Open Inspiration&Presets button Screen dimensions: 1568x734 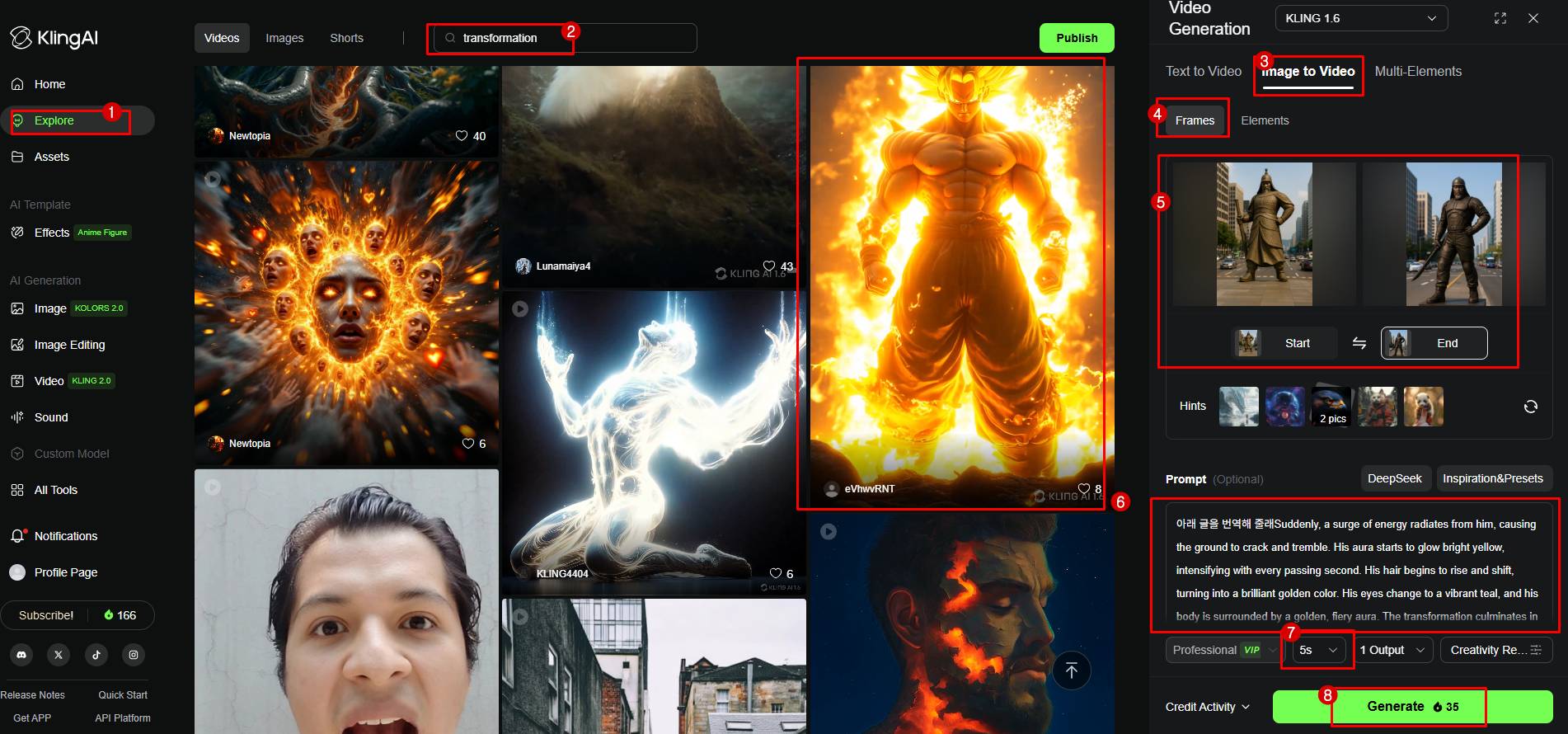click(1493, 478)
